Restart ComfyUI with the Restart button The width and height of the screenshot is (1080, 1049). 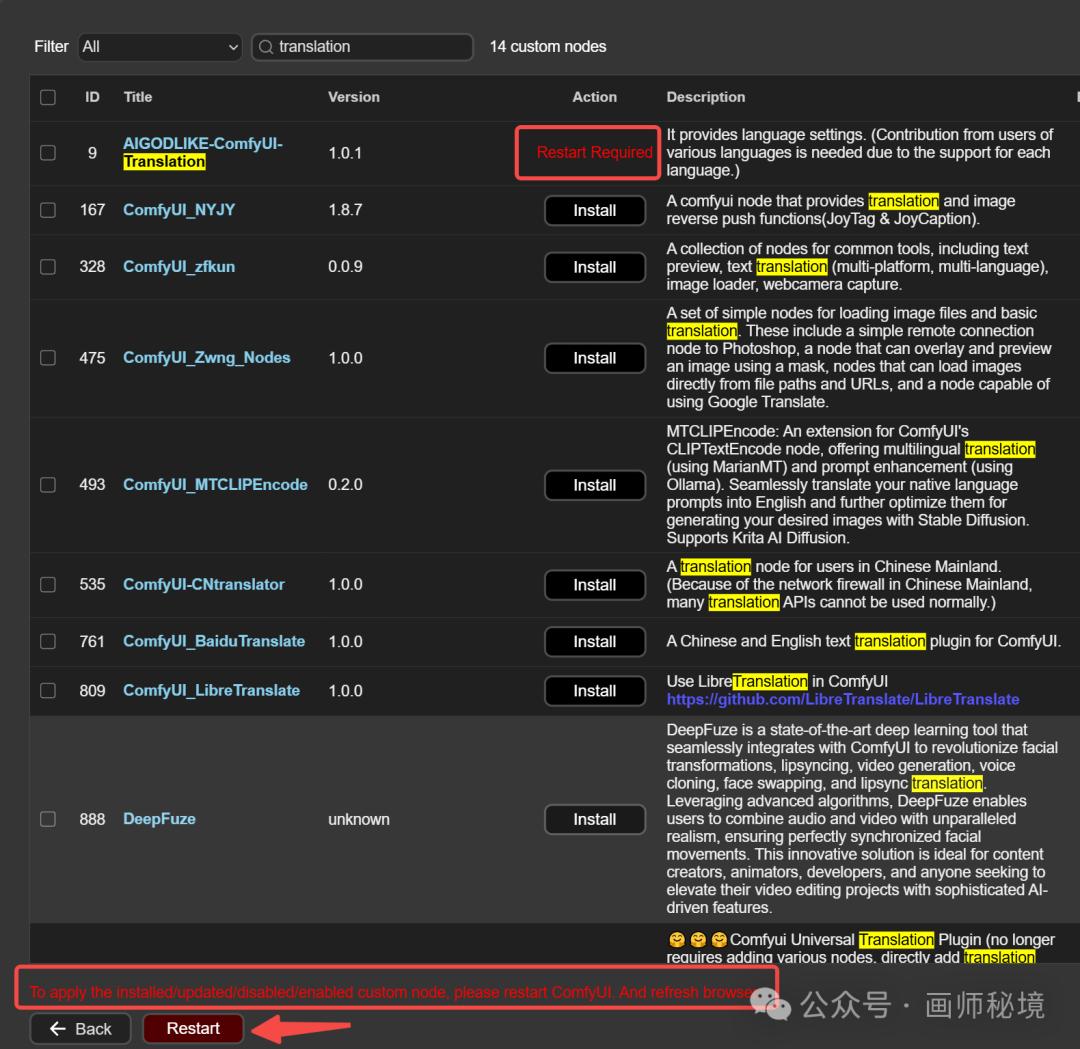tap(193, 1028)
